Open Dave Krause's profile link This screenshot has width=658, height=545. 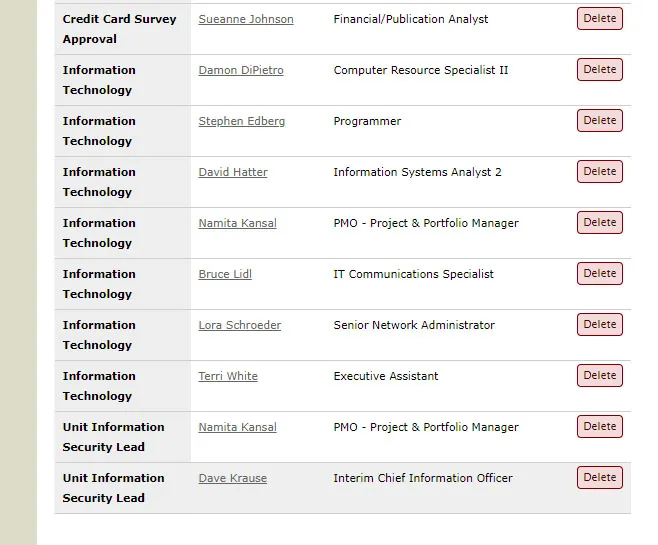pos(232,478)
